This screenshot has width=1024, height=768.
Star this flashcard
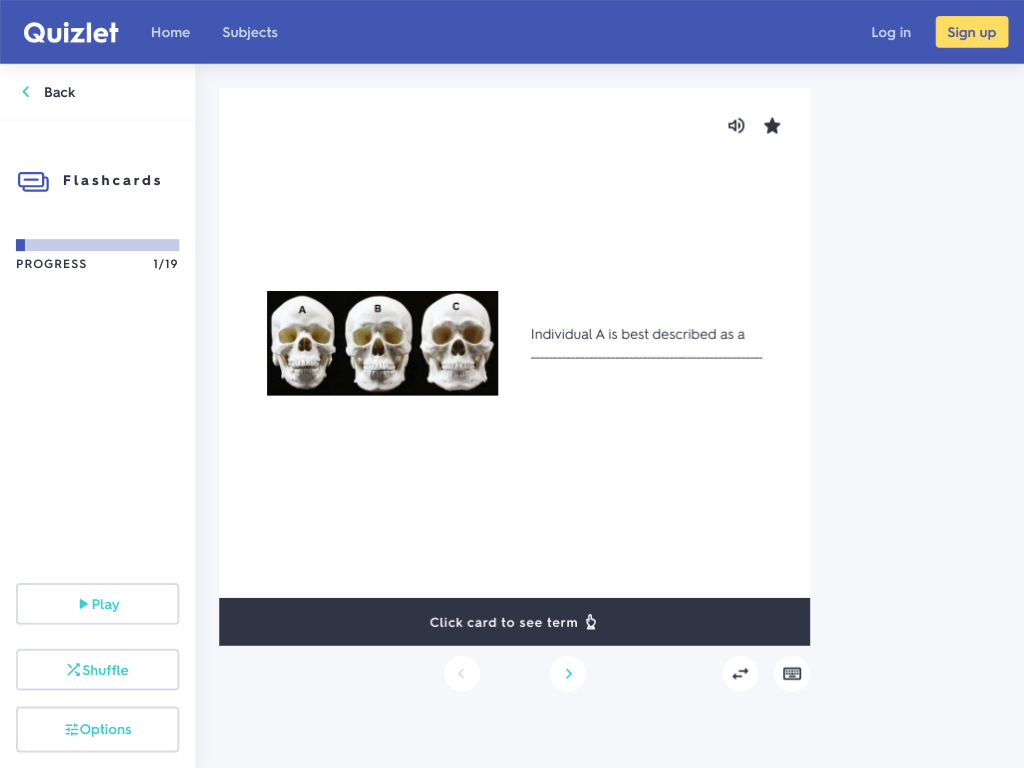point(772,125)
